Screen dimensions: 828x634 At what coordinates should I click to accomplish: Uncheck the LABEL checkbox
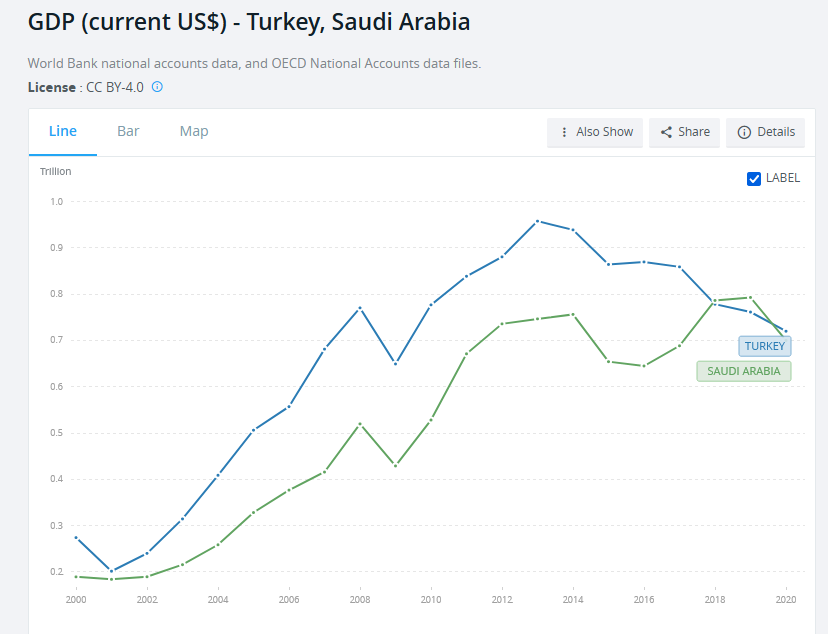[x=754, y=178]
